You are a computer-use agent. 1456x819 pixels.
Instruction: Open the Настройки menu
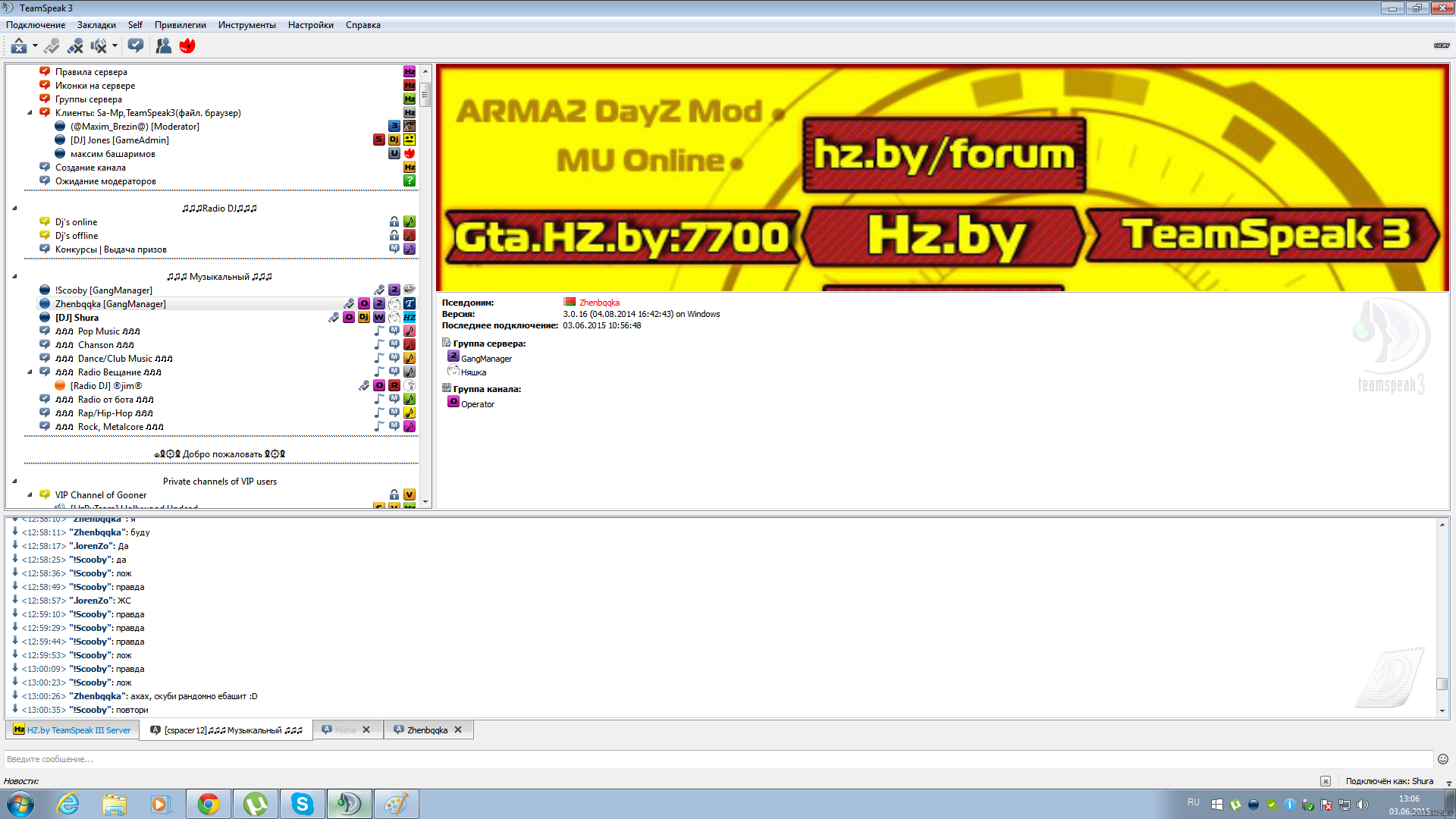pyautogui.click(x=311, y=25)
